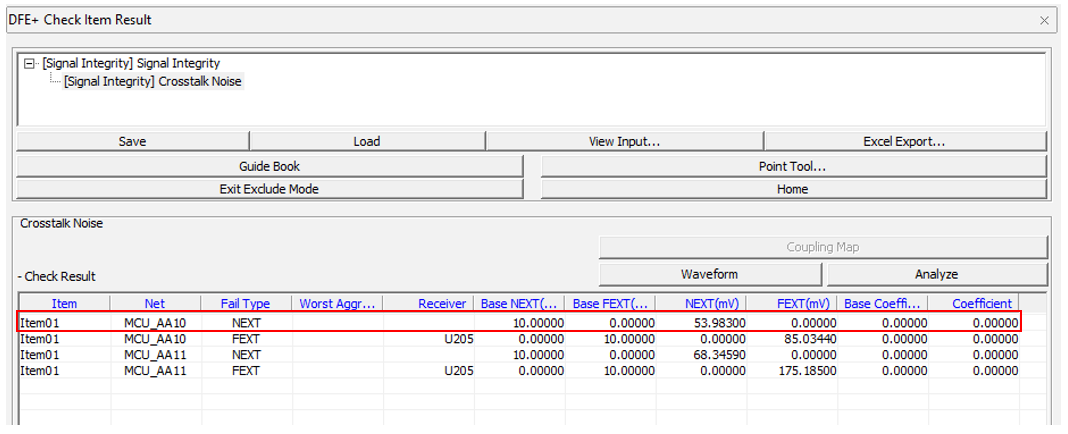Click the Analyze button
The image size is (1068, 434).
(936, 274)
